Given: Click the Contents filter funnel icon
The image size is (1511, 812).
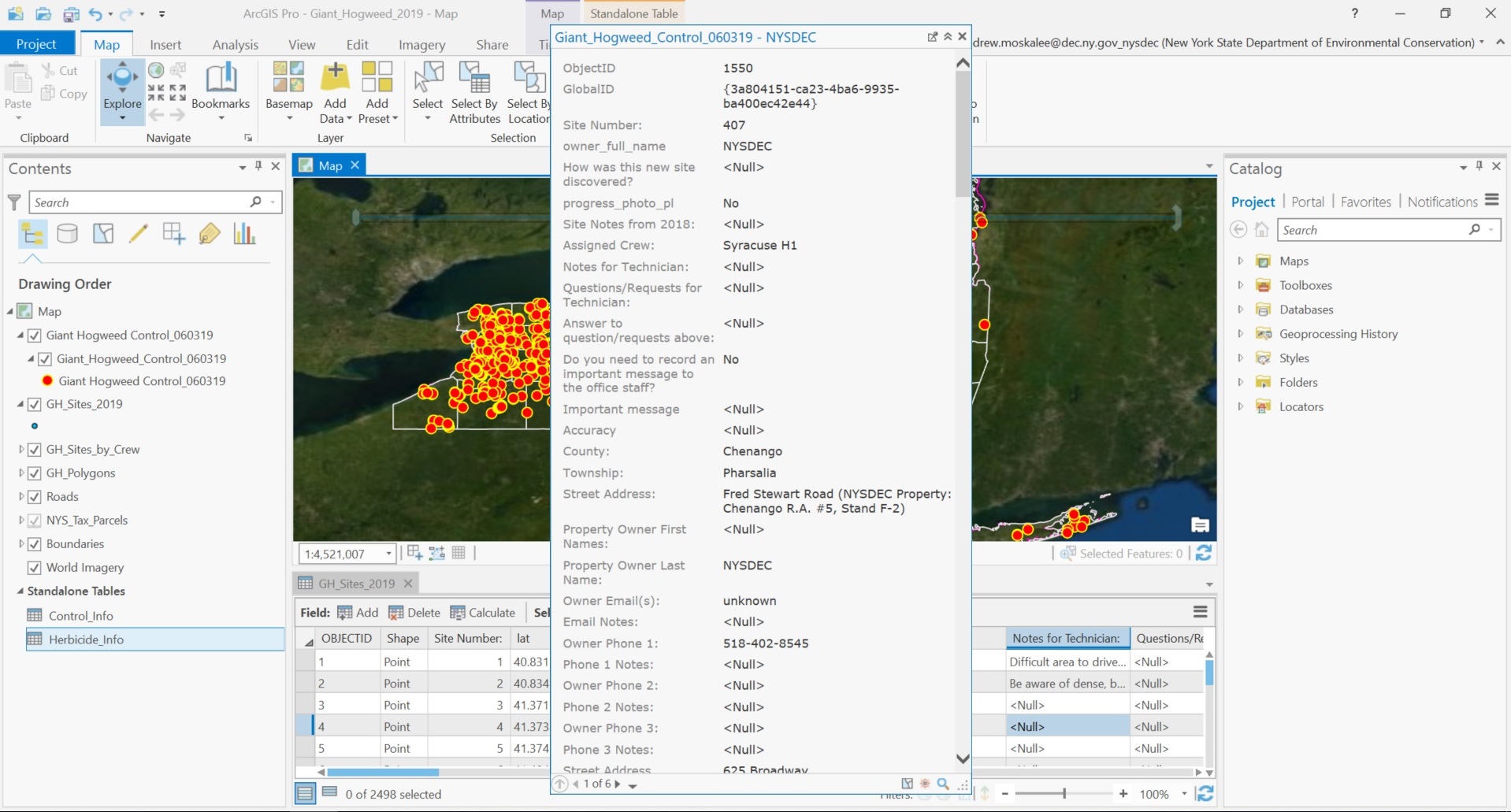Looking at the screenshot, I should click(14, 202).
